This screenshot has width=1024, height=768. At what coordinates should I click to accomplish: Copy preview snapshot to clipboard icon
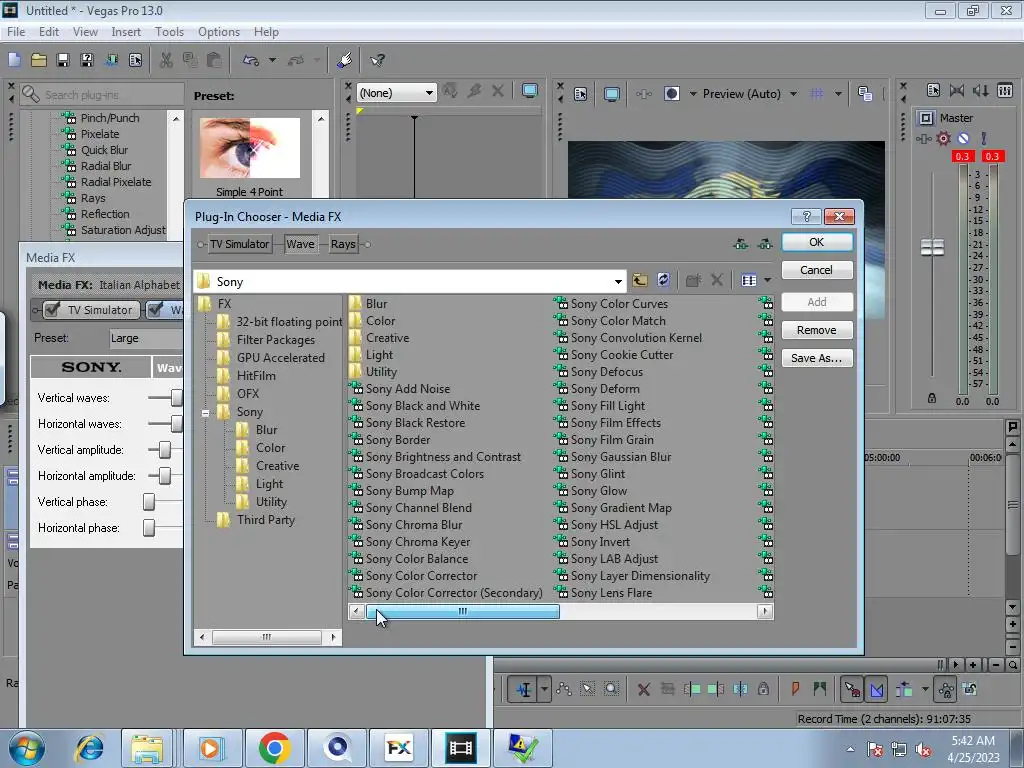pos(865,94)
